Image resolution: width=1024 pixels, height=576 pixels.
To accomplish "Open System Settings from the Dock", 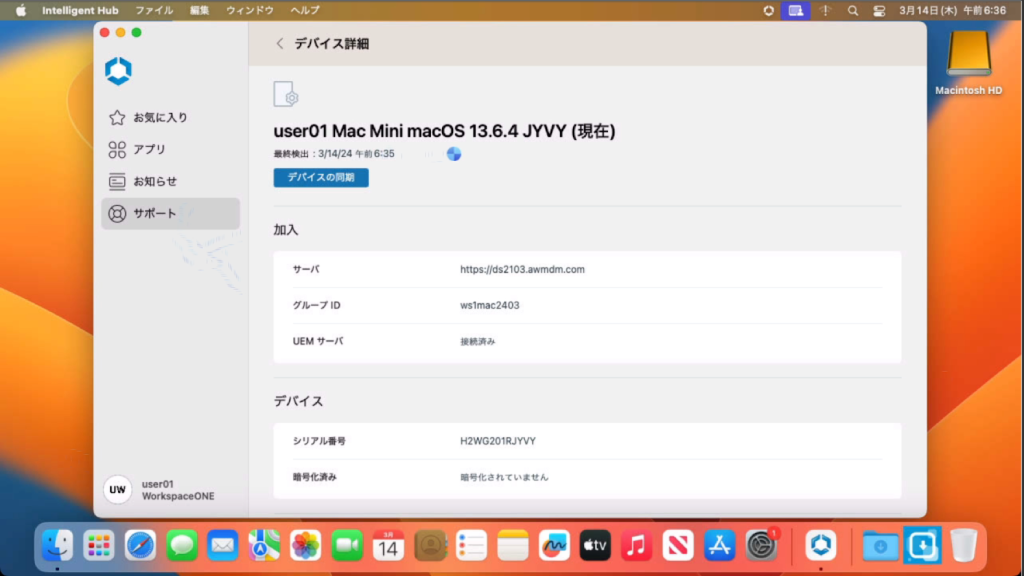I will pos(761,545).
